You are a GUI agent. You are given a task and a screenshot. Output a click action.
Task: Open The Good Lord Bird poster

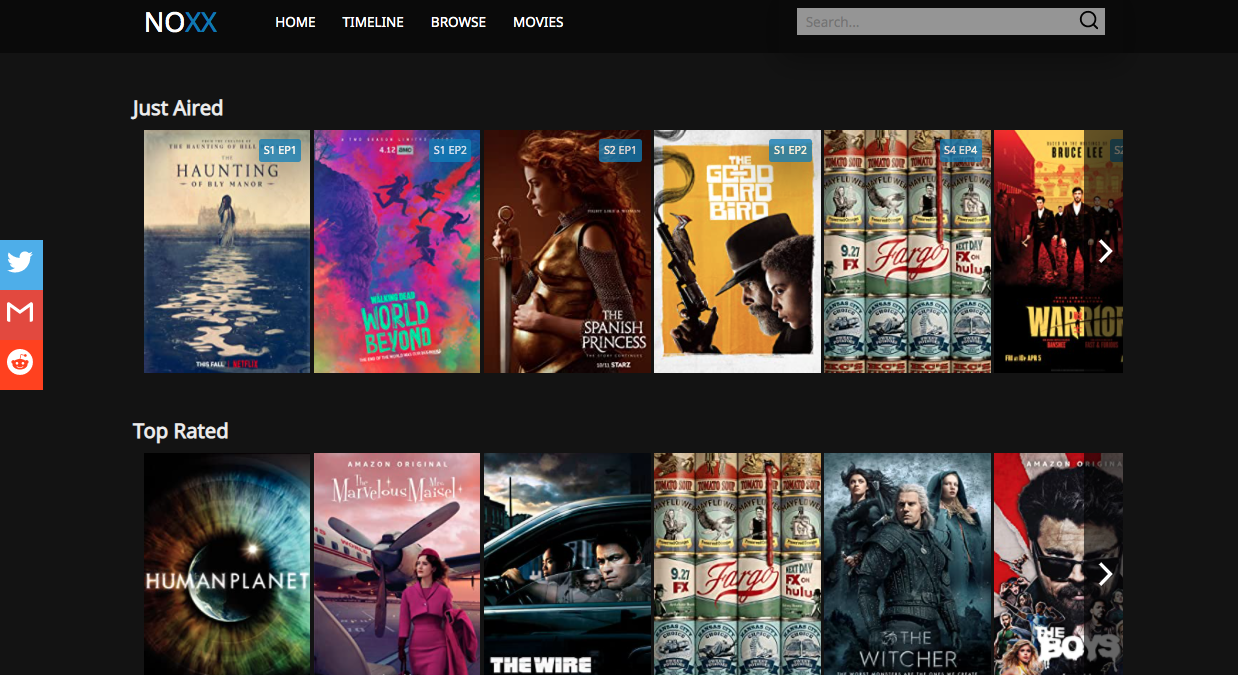tap(737, 251)
